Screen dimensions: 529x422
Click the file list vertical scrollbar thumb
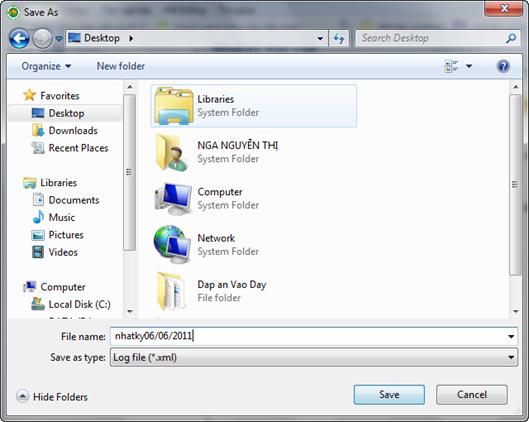(515, 185)
